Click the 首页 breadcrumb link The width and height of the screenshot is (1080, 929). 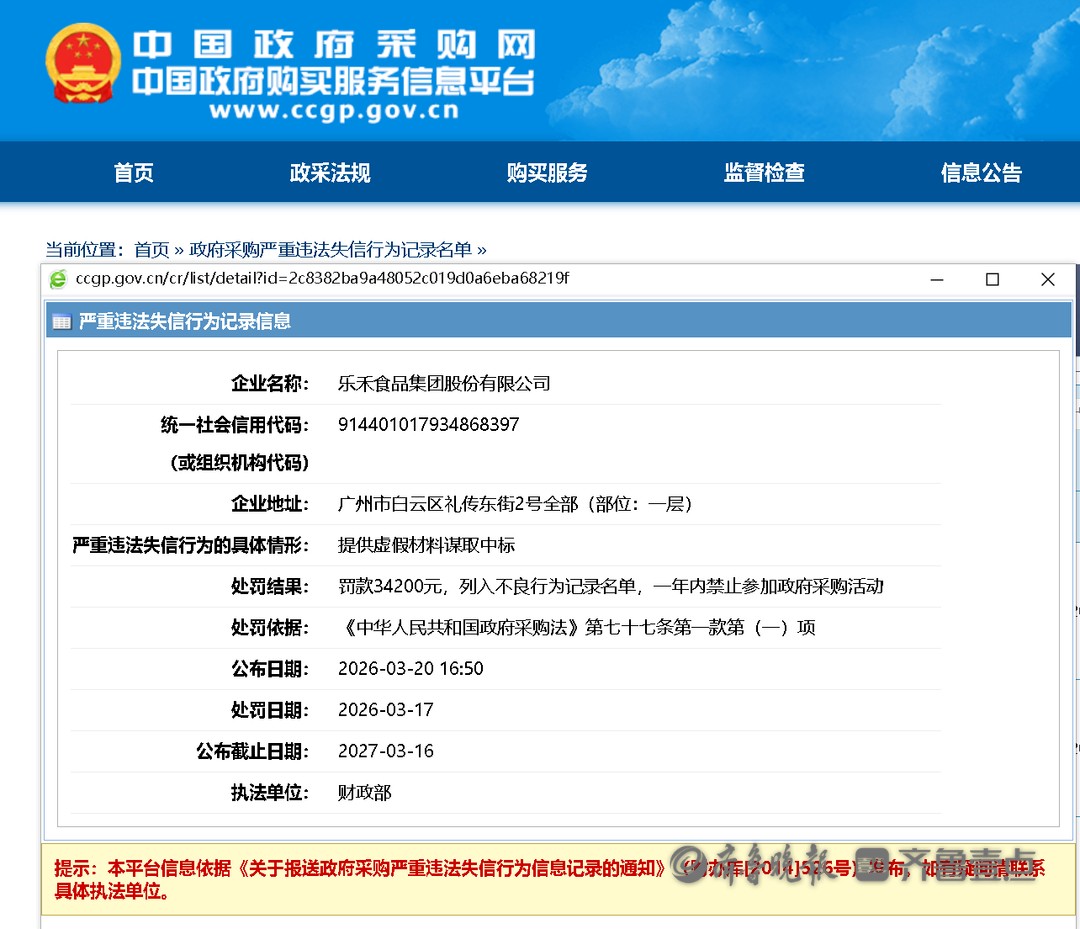(x=152, y=249)
